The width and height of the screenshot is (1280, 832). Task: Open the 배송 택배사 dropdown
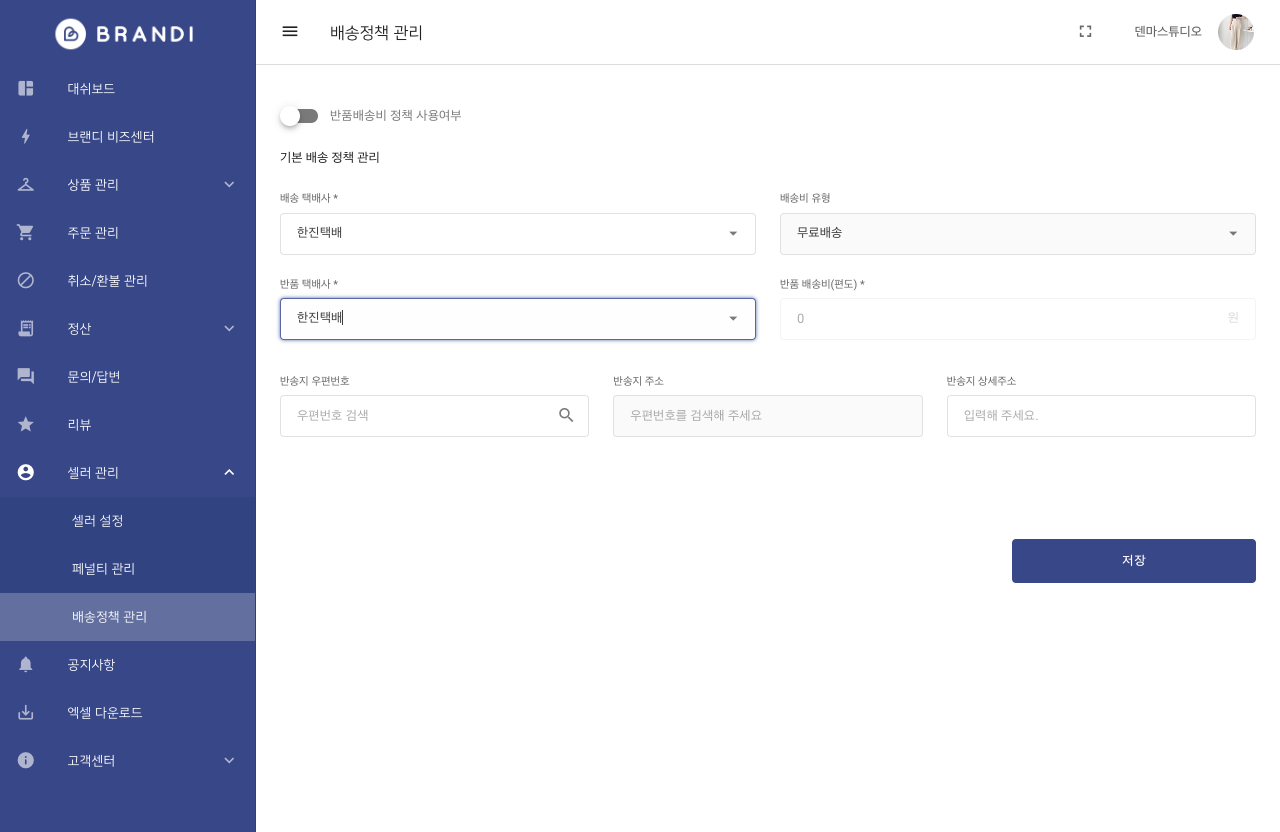(x=518, y=233)
